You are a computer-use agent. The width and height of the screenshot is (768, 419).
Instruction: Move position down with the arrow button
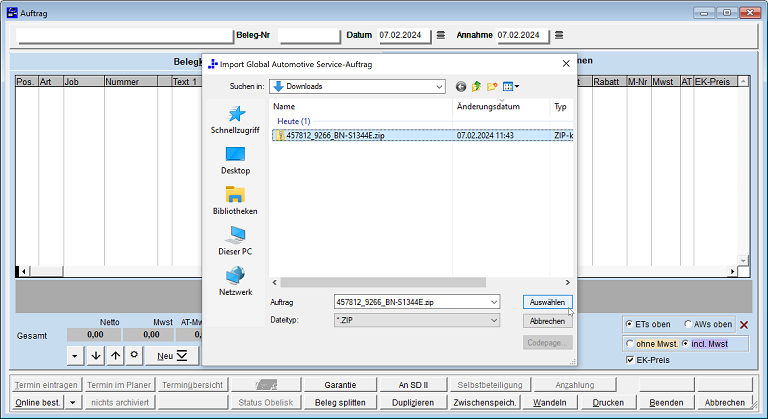pos(96,356)
